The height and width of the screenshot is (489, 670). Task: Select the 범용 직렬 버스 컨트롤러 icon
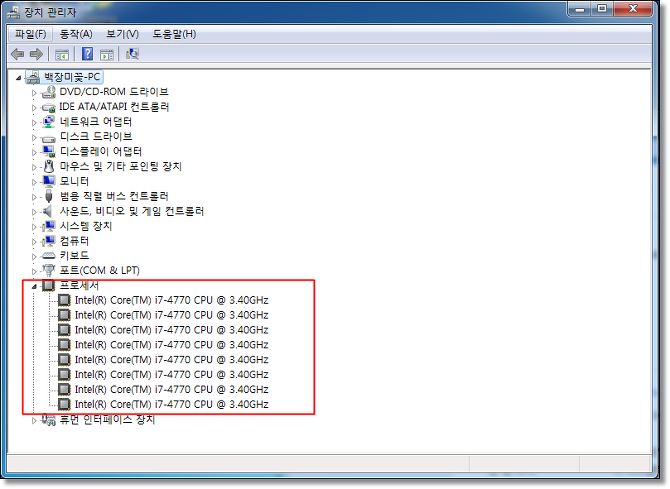point(49,196)
